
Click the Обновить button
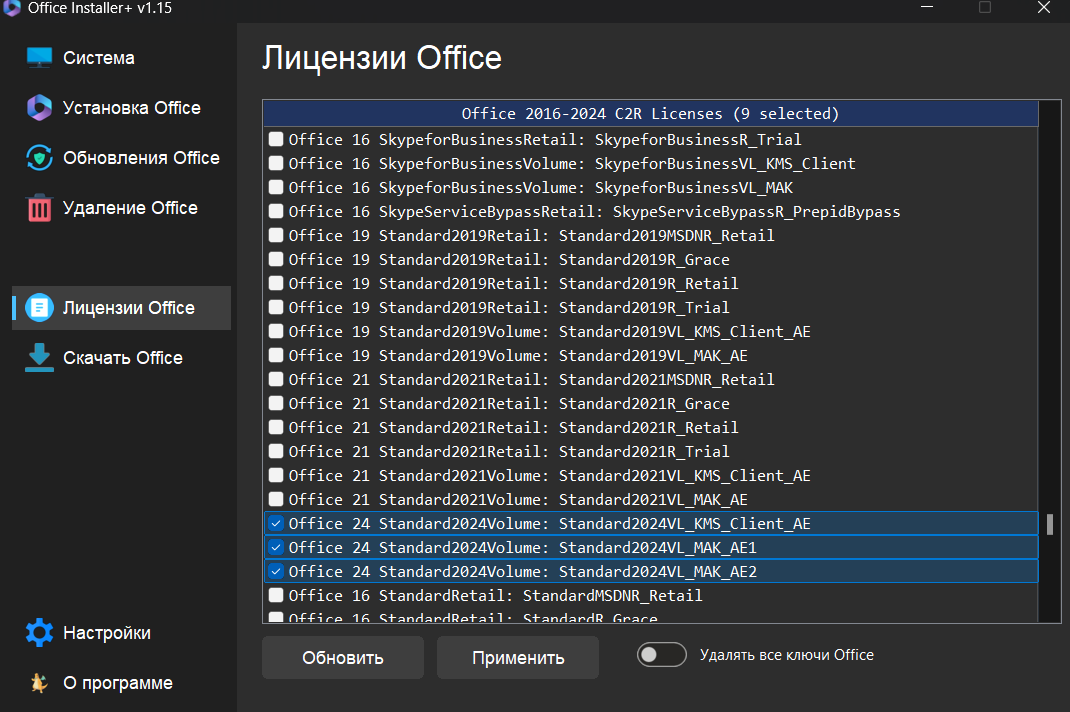(x=343, y=658)
